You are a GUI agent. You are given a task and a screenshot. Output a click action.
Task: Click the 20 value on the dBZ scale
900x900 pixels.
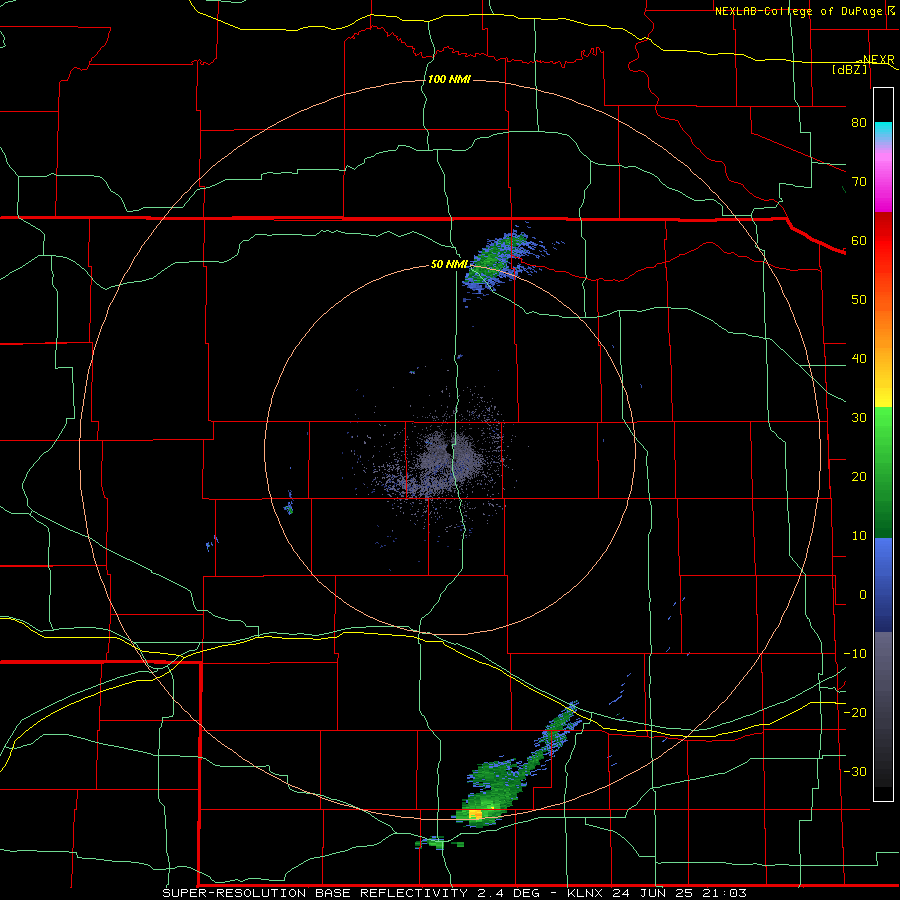point(859,477)
